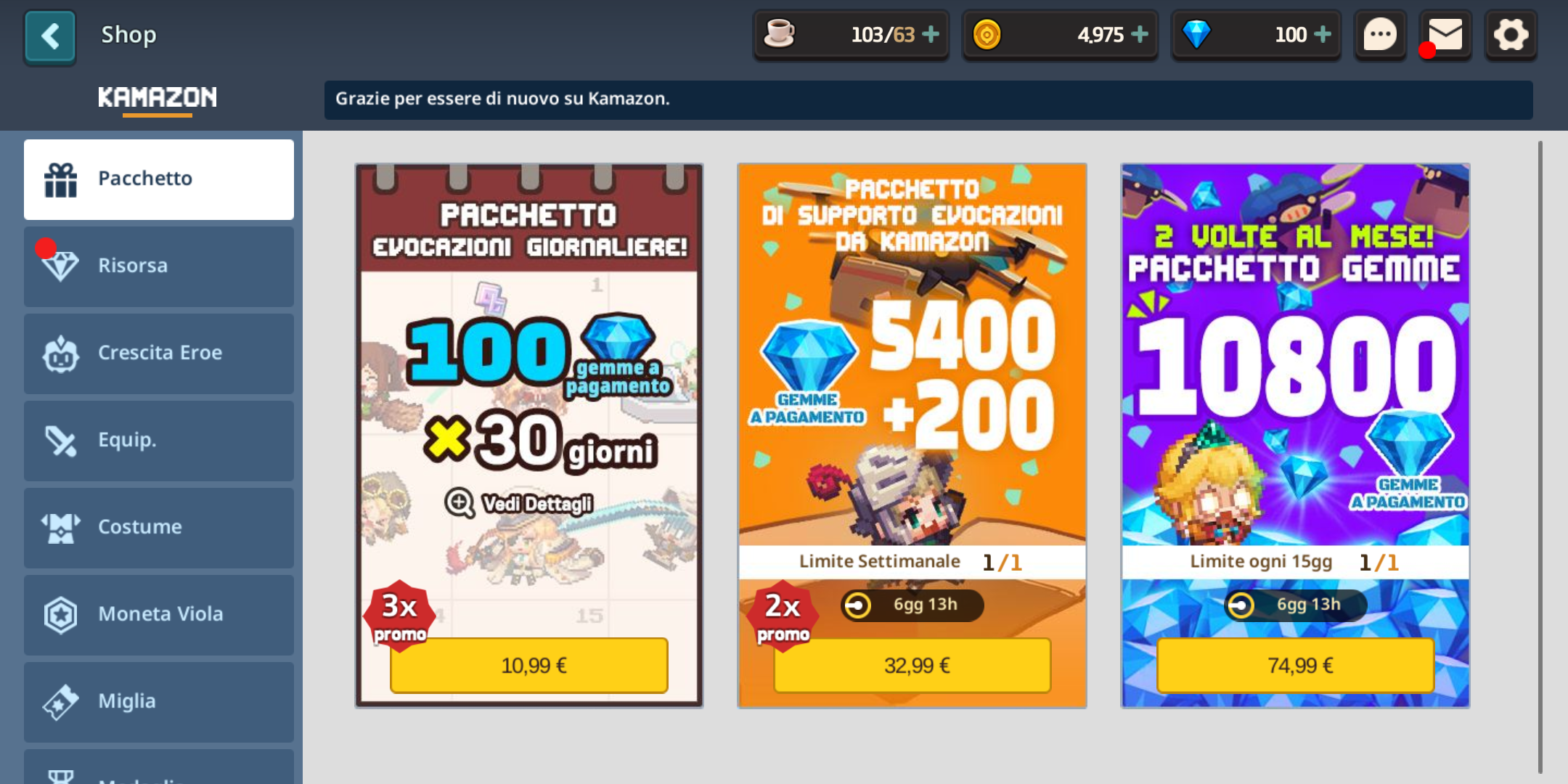This screenshot has width=1568, height=784.
Task: Open the mailbox envelope icon
Action: point(1445,35)
